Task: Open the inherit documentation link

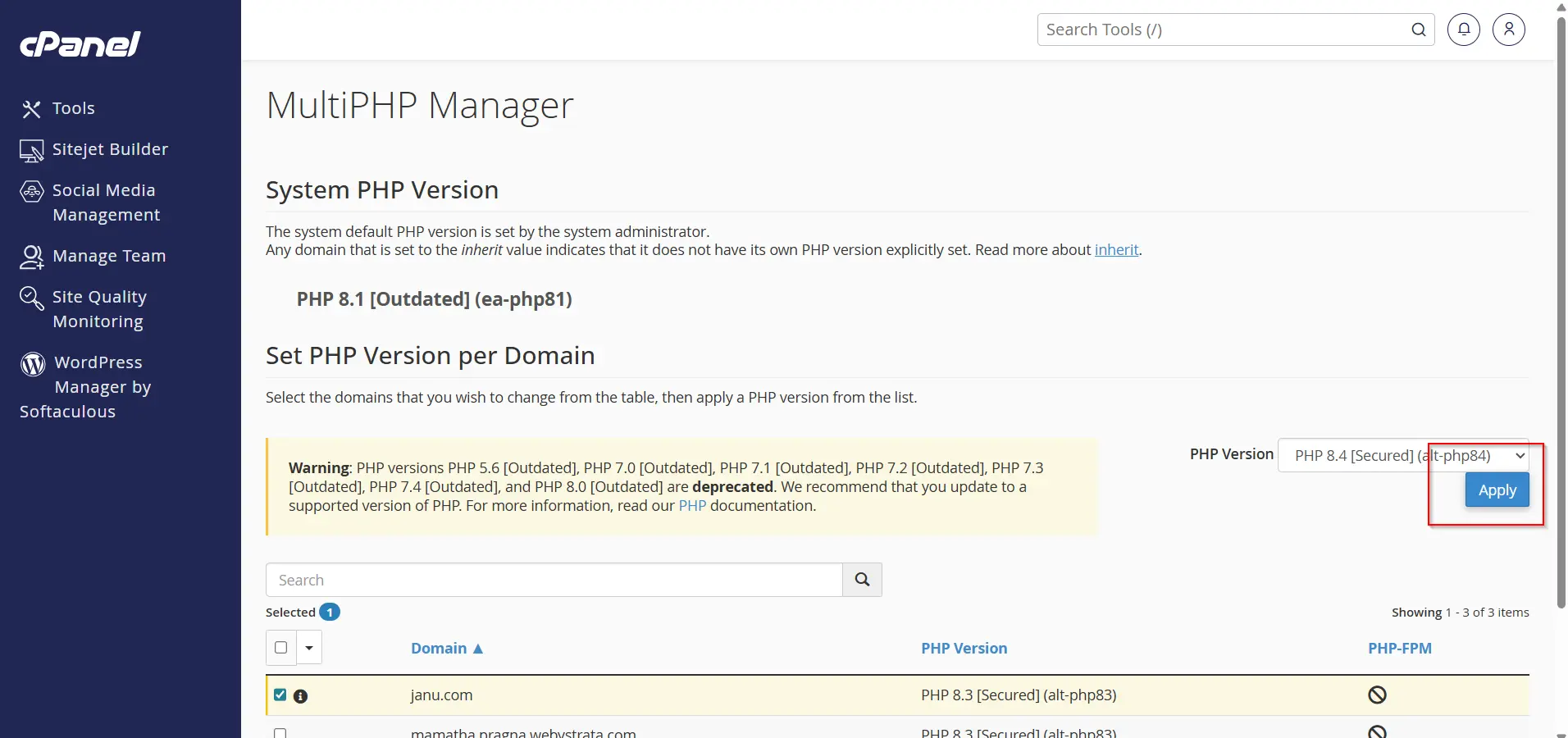Action: pyautogui.click(x=1116, y=250)
